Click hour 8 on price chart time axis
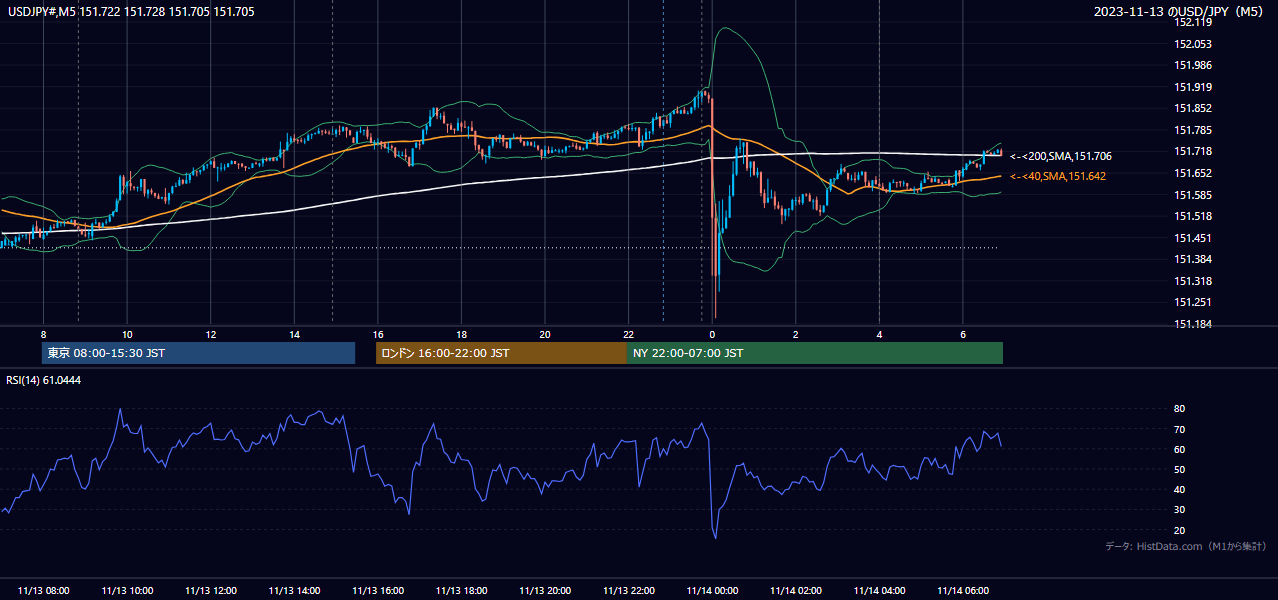Image resolution: width=1278 pixels, height=600 pixels. (43, 334)
